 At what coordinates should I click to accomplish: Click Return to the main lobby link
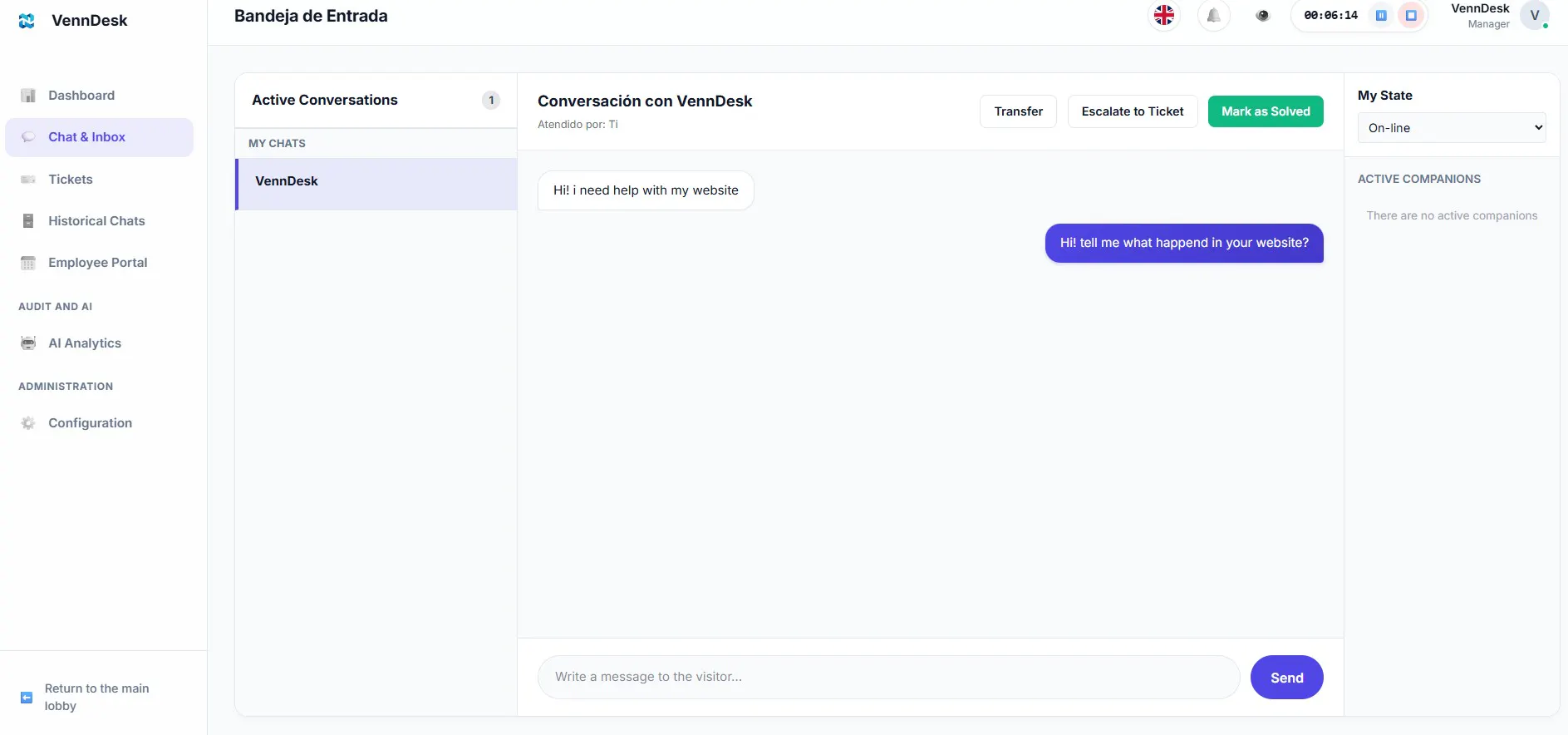tap(96, 698)
